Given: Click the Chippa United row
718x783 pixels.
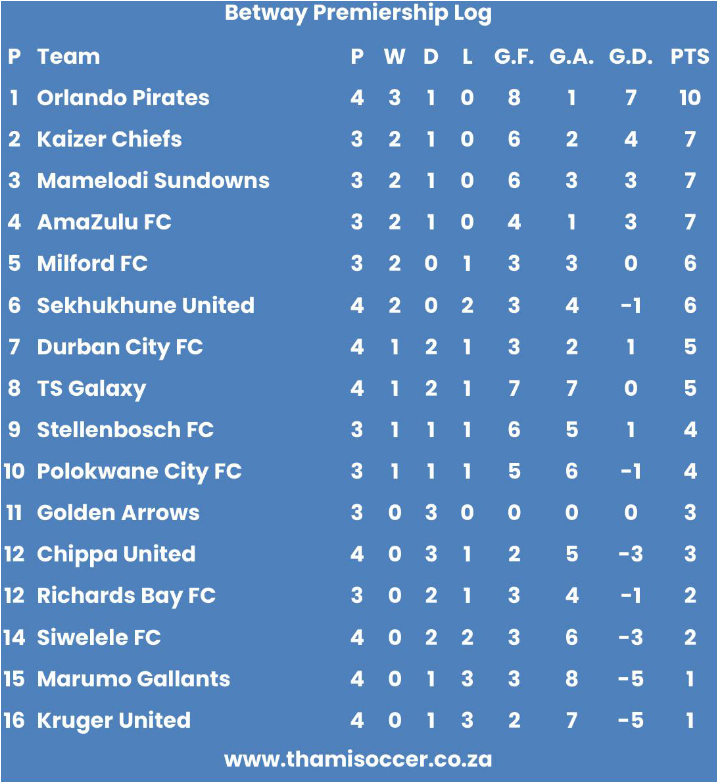Looking at the screenshot, I should tap(359, 554).
